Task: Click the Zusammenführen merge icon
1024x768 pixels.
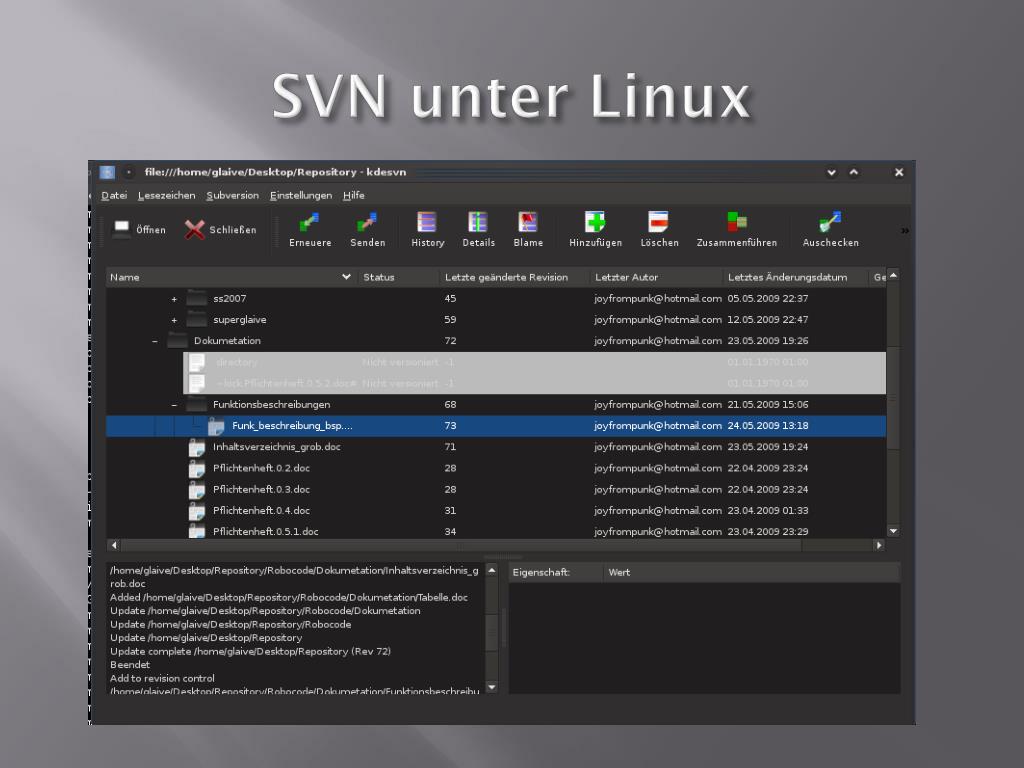Action: pos(737,222)
